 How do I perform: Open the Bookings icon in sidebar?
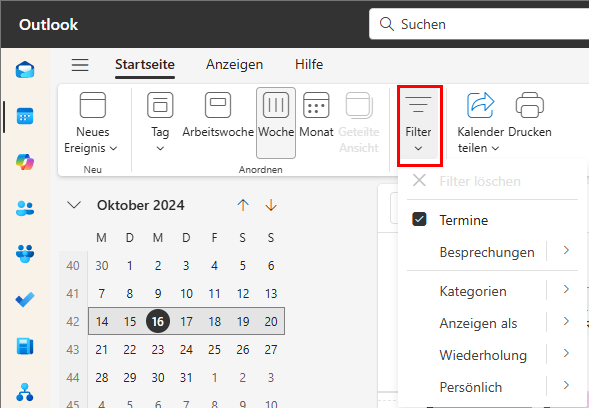(25, 346)
